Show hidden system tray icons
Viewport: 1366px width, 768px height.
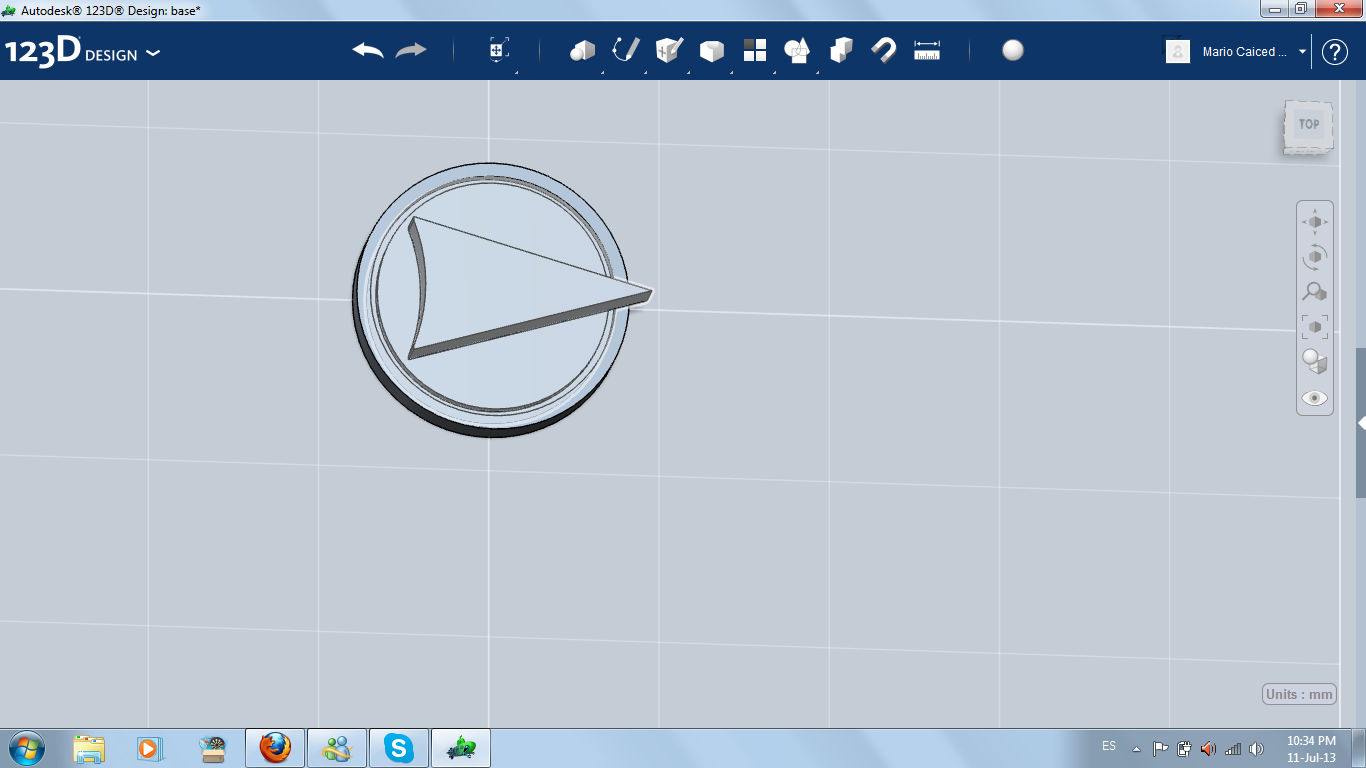[1136, 748]
